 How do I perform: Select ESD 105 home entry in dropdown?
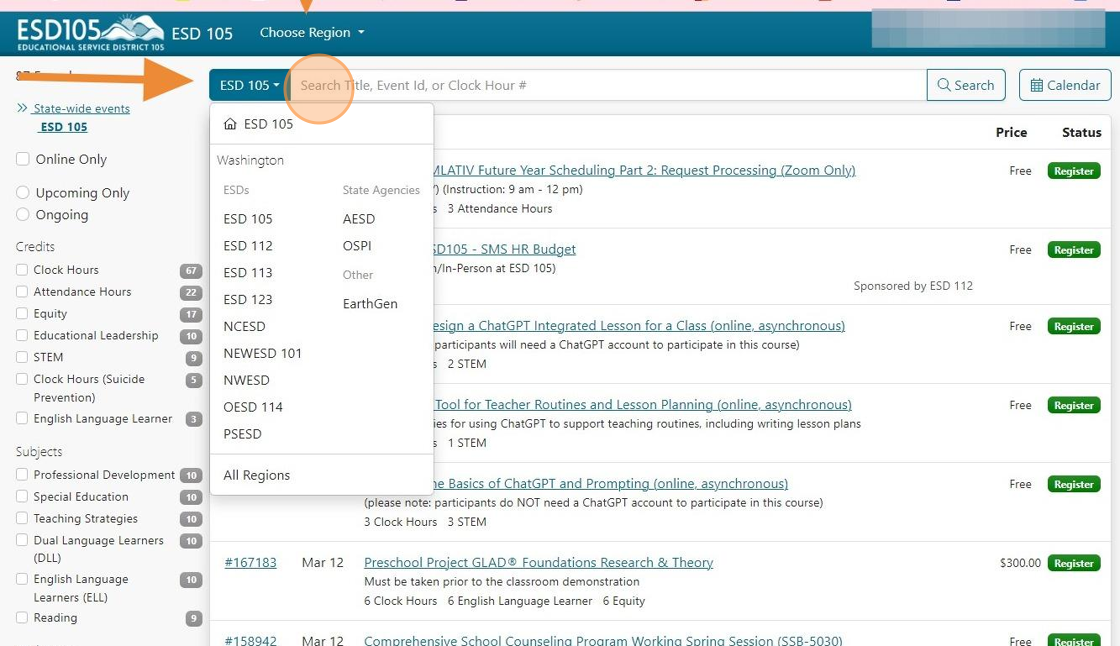tap(321, 124)
